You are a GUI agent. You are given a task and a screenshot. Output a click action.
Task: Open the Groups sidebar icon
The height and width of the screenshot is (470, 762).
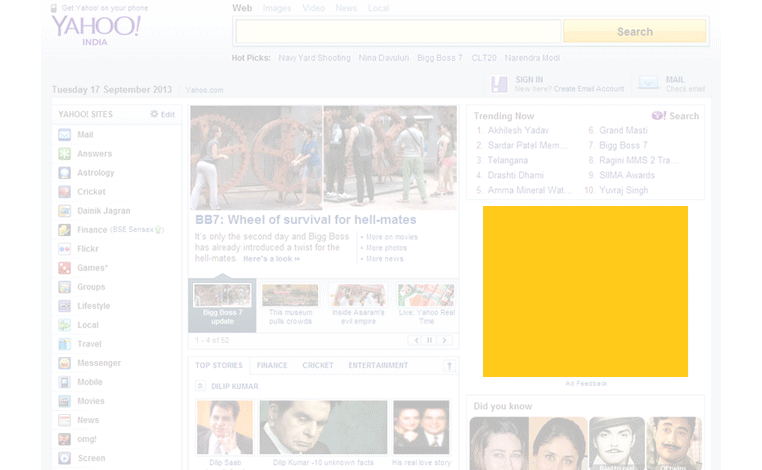[65, 287]
